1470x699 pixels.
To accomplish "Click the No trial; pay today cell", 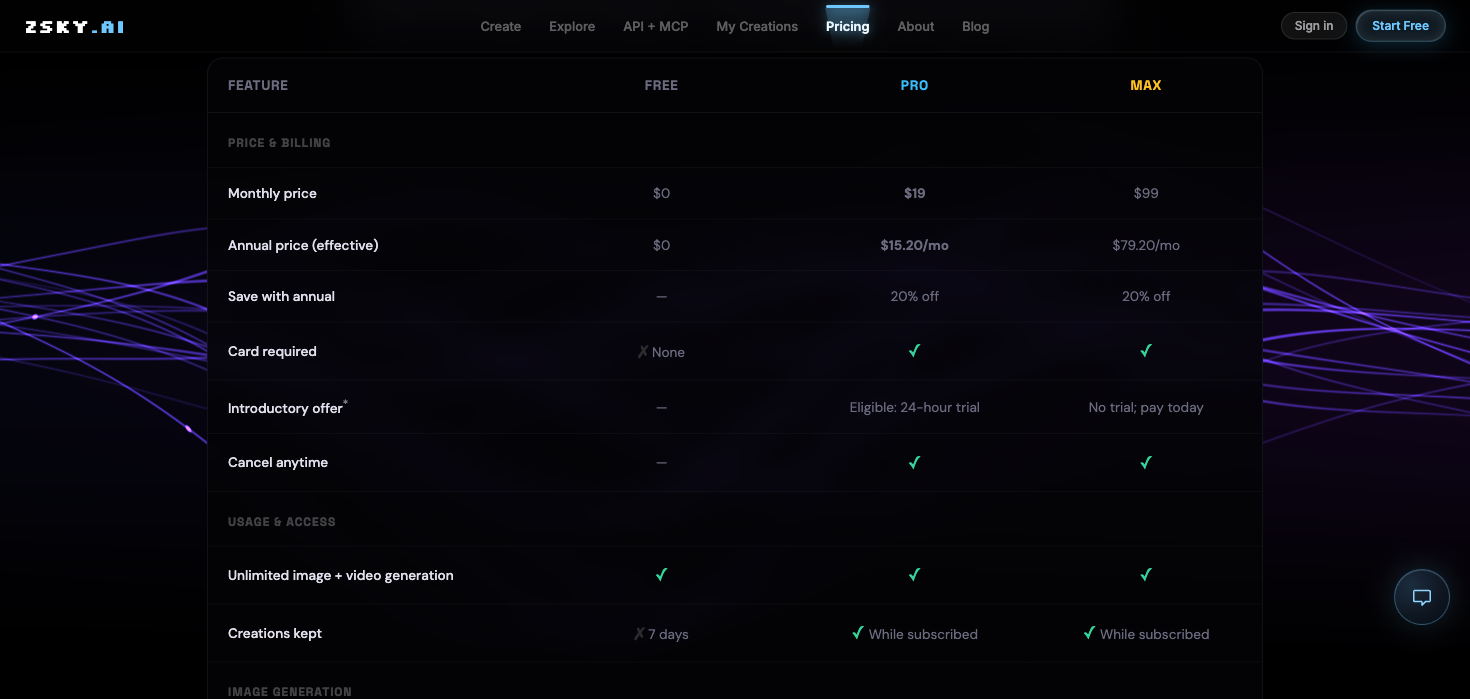I will click(1146, 407).
